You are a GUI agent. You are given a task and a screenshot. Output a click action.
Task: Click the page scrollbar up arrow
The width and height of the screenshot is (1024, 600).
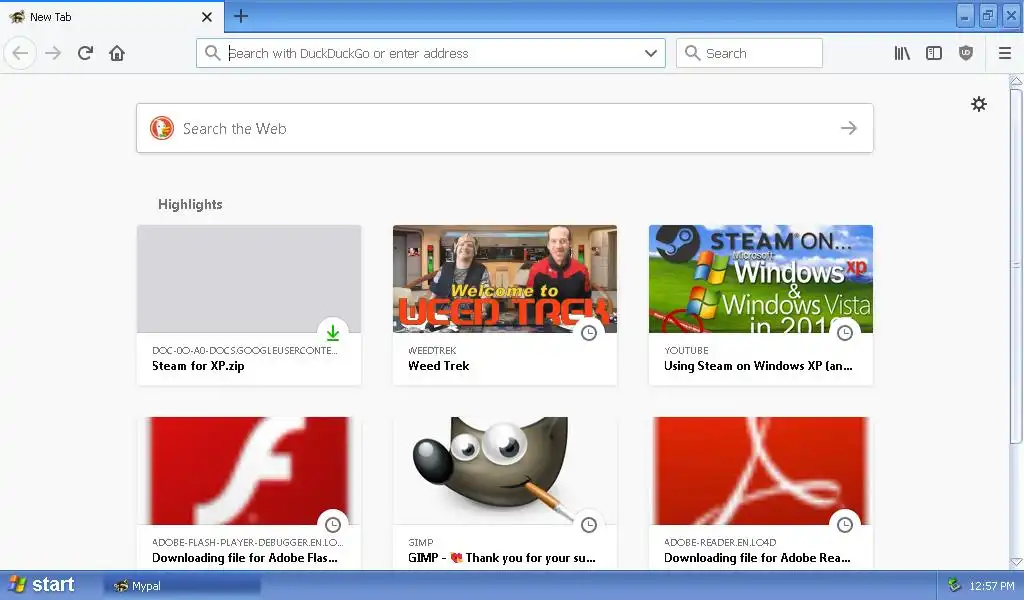[x=1016, y=81]
